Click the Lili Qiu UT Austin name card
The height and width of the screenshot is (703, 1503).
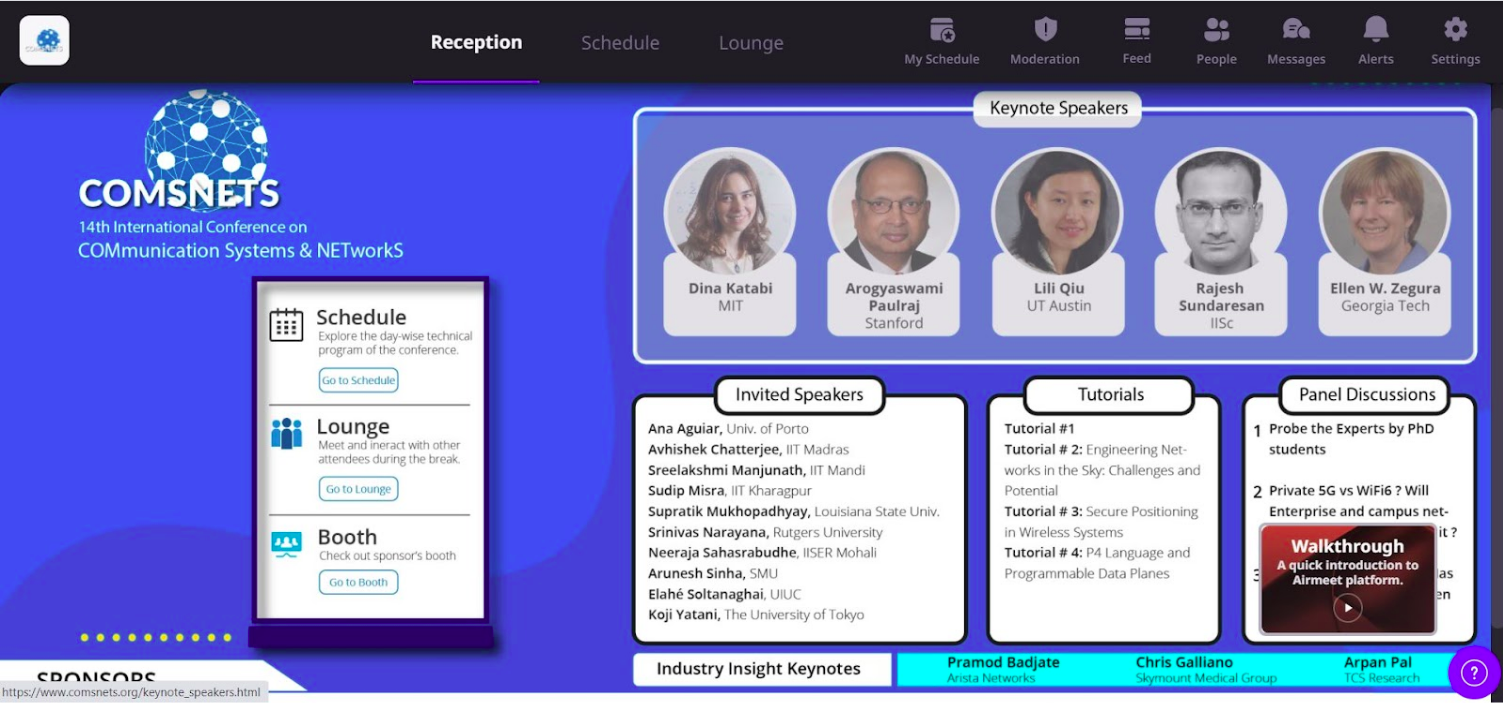coord(1058,297)
